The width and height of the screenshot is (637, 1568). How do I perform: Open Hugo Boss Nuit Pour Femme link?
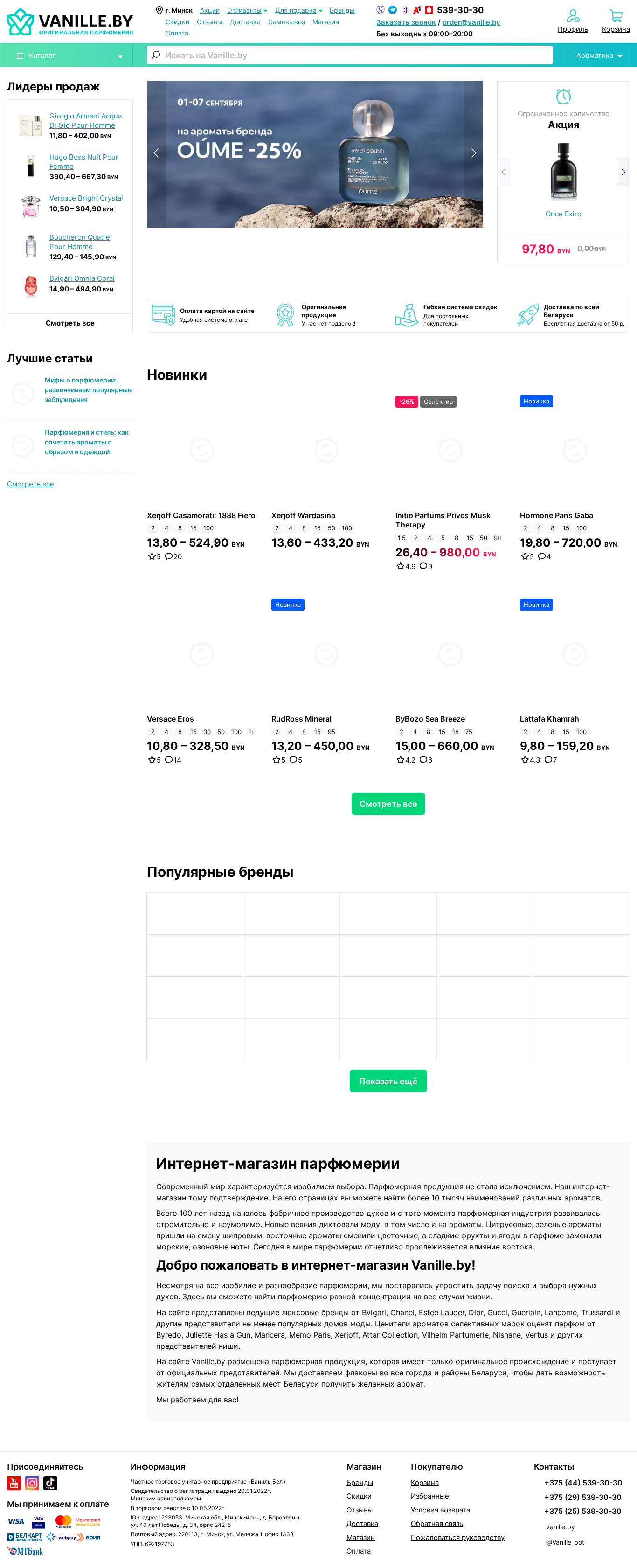84,161
